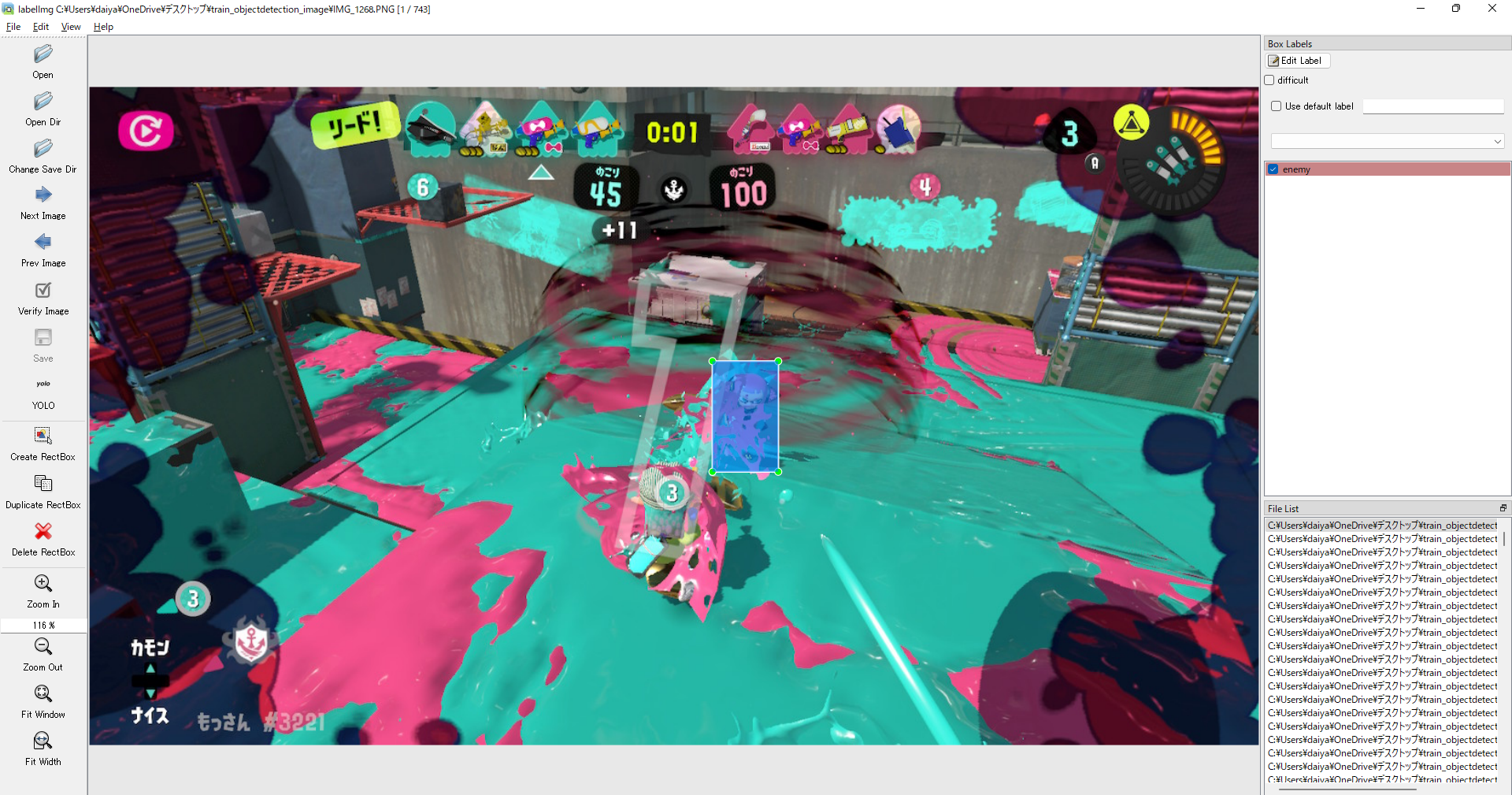Switch annotation format using the YOLO icon

(43, 392)
